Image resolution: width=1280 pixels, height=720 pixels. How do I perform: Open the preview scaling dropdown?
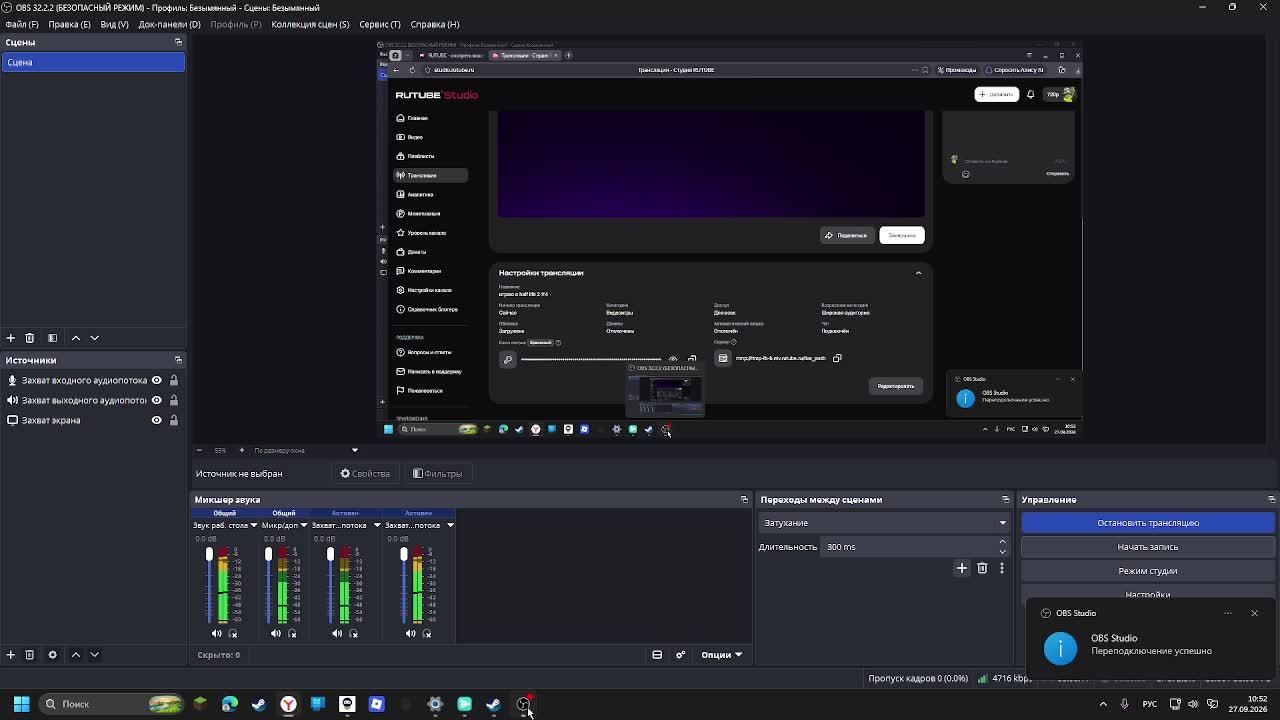304,450
